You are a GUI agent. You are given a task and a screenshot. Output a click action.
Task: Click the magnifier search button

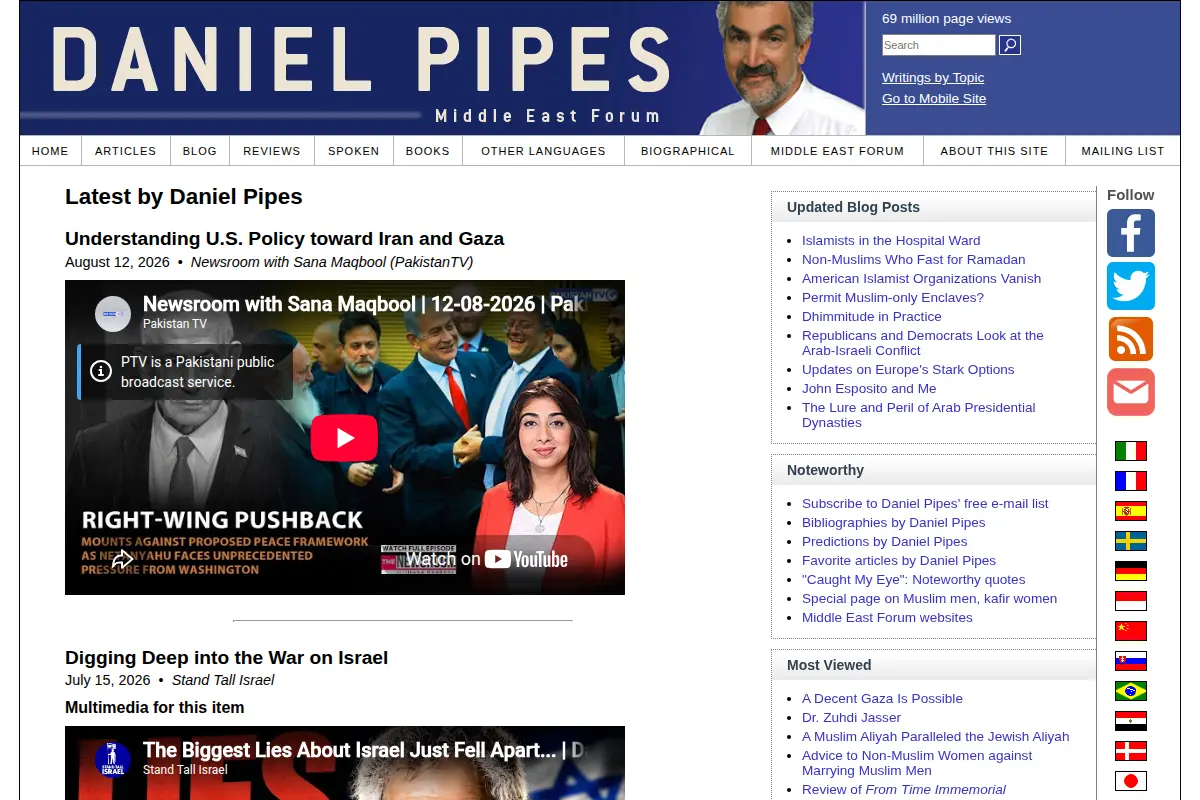(x=1010, y=45)
